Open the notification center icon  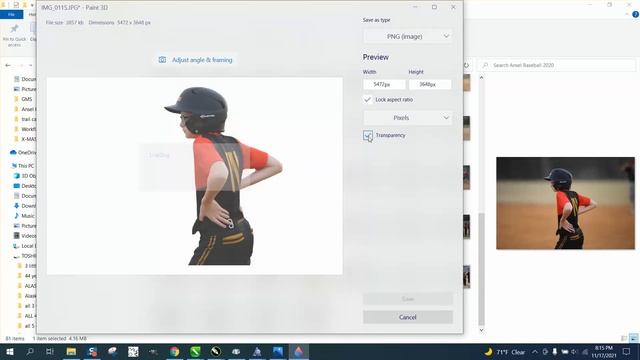pyautogui.click(x=627, y=351)
